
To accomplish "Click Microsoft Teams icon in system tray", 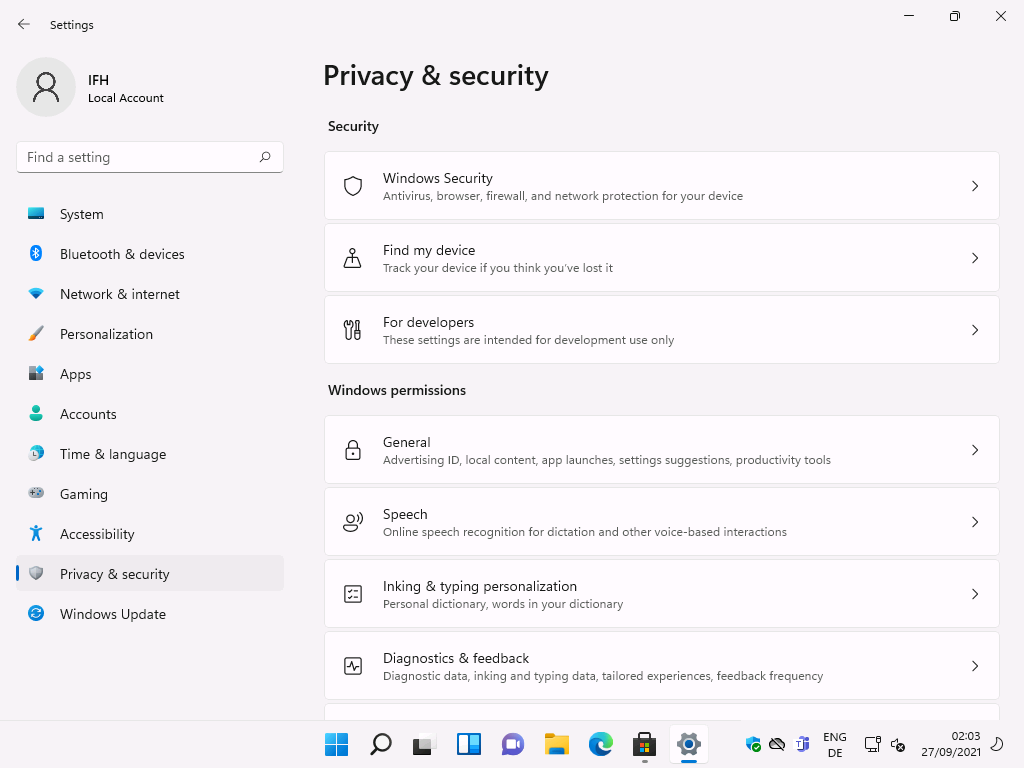I will tap(802, 744).
